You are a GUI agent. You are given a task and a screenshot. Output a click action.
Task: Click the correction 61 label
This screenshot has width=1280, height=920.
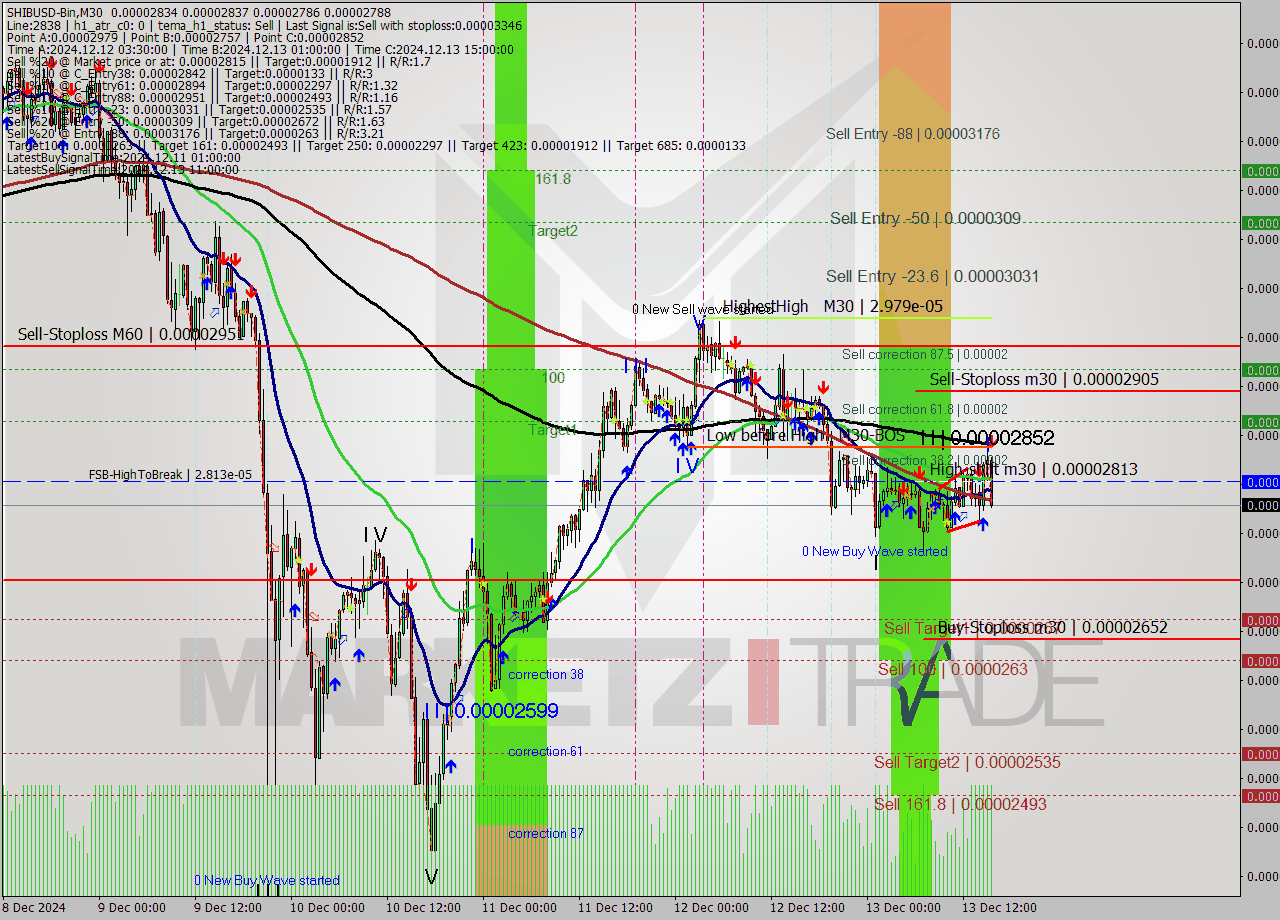click(x=545, y=752)
